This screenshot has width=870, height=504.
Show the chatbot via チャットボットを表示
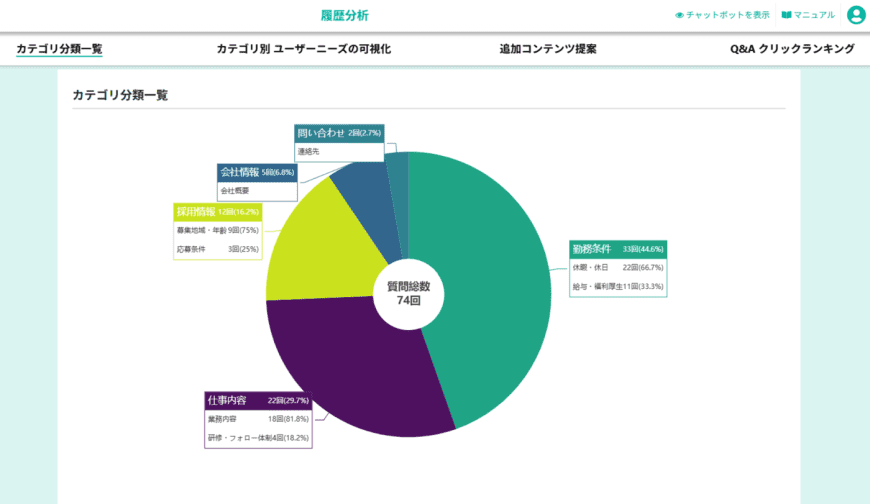tap(722, 15)
